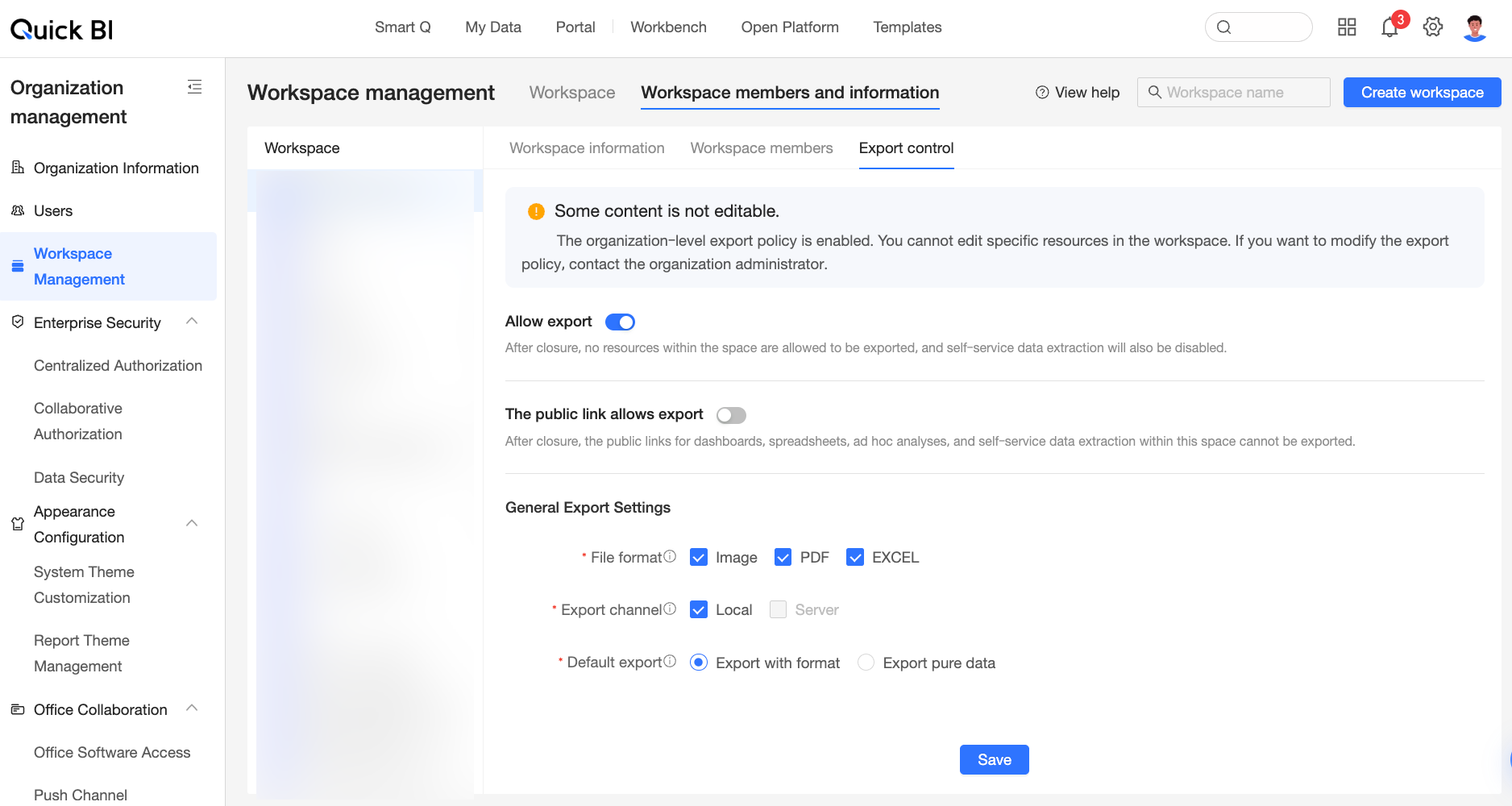Screen dimensions: 1512x806
Task: Open the Workbench menu item
Action: [668, 27]
